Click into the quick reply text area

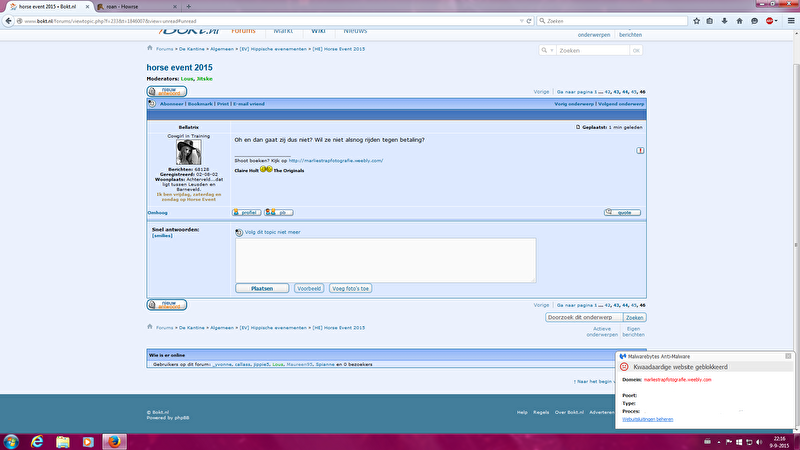(x=385, y=259)
